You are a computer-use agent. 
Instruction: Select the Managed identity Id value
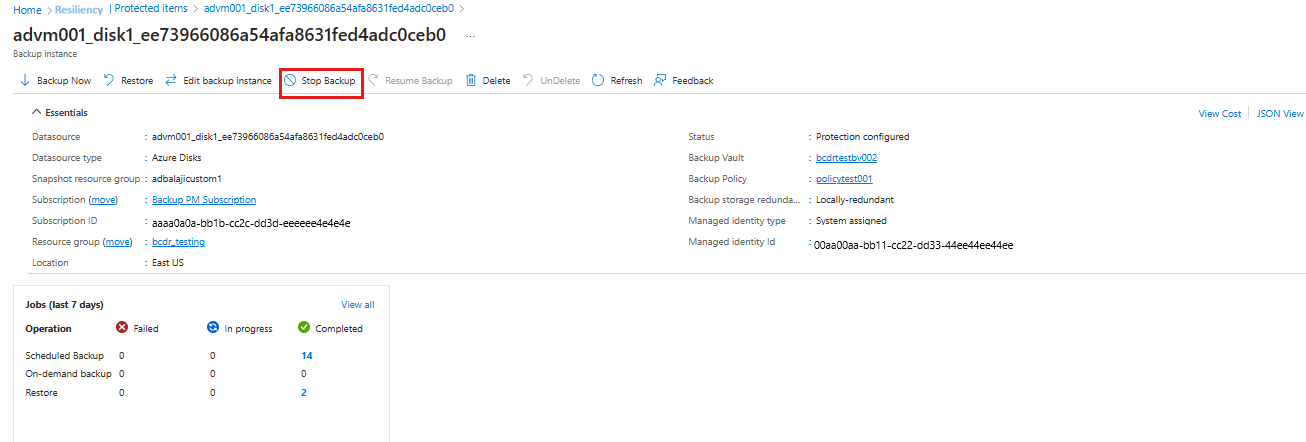pos(914,244)
